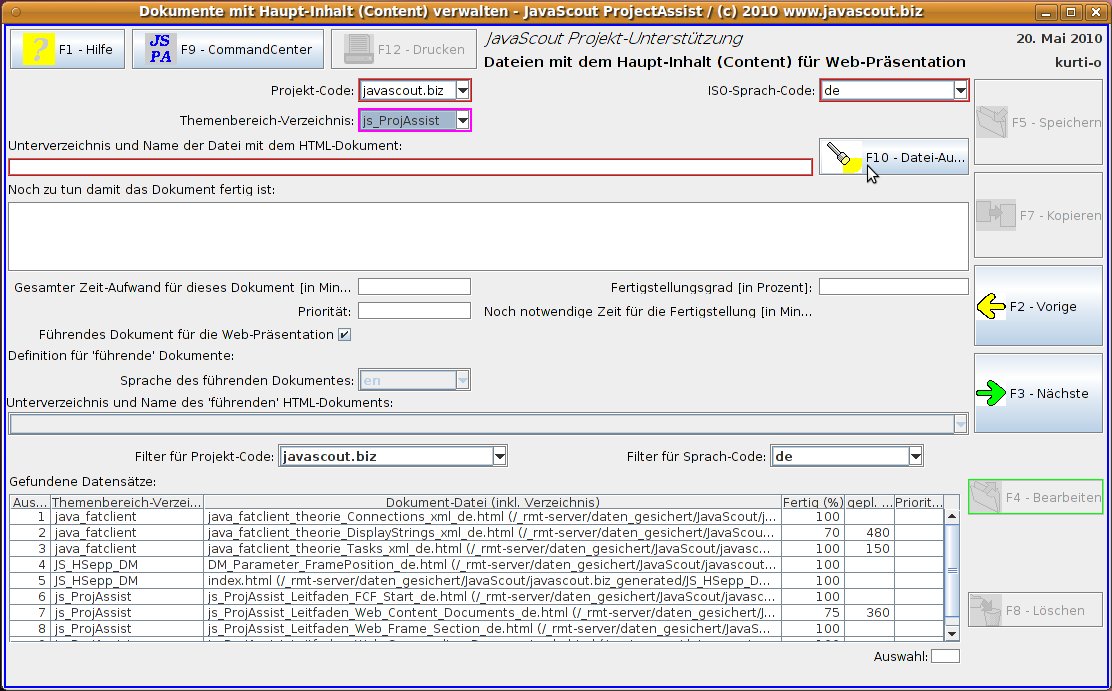Click the F4 Bearbeiten button
This screenshot has width=1112, height=691.
click(1035, 497)
